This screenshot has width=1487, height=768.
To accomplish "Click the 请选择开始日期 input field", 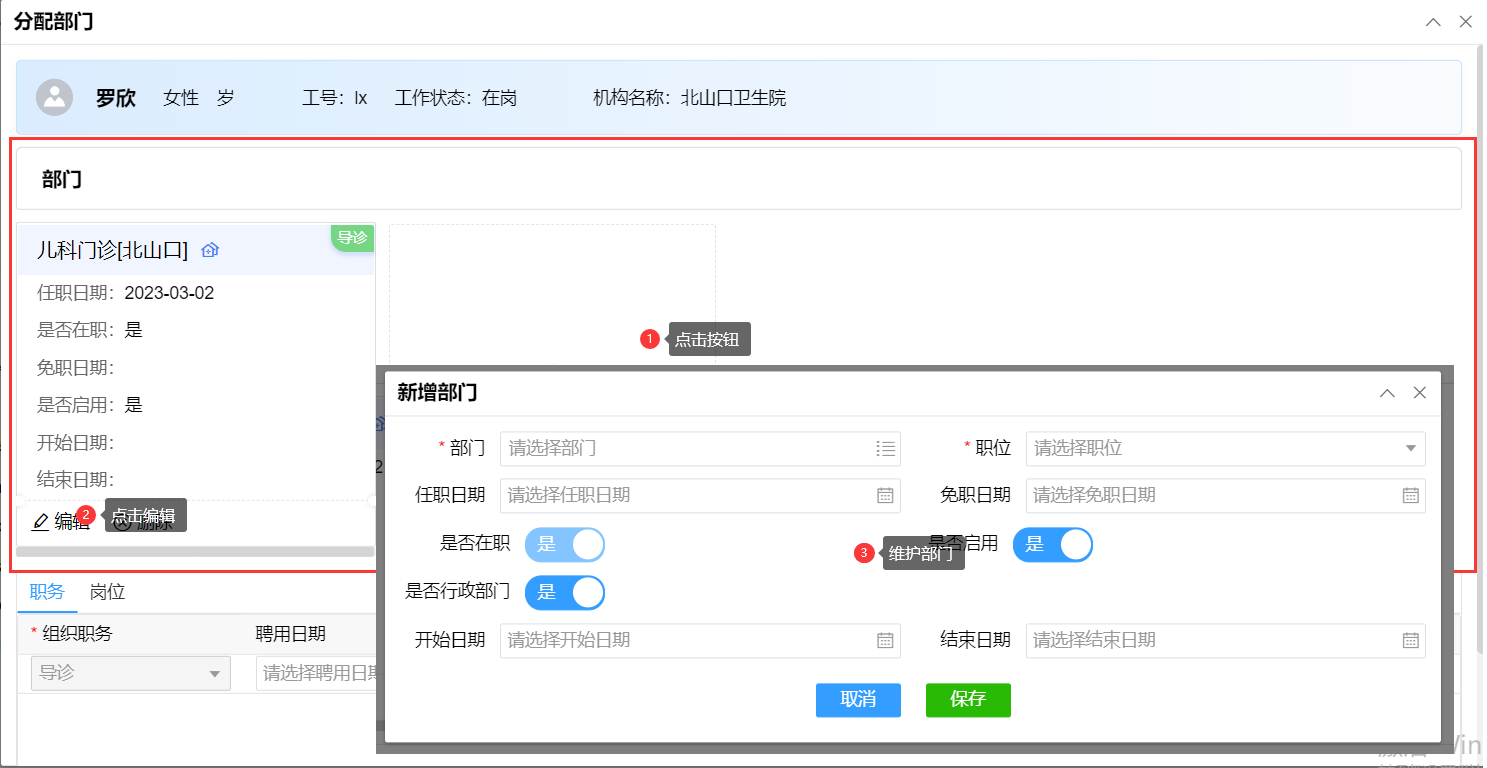I will pos(700,640).
